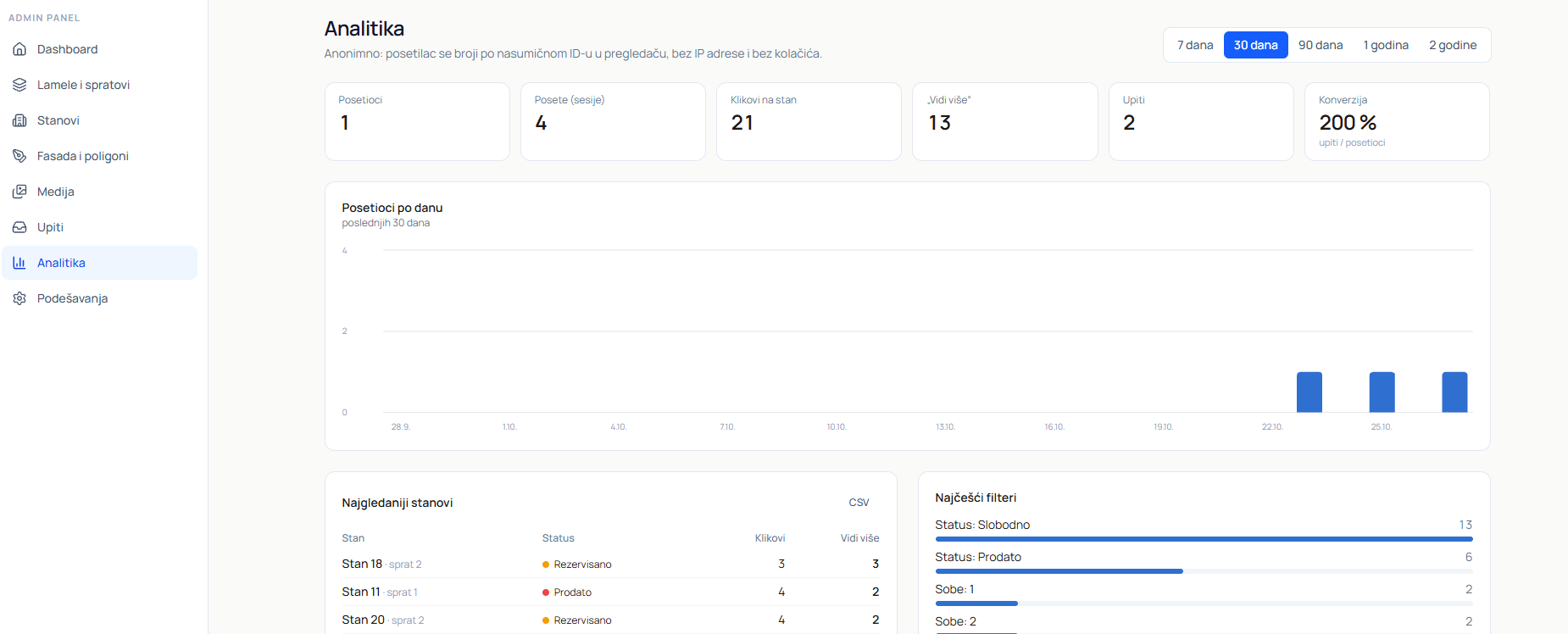
Task: Click the Stan 11 row name
Action: [361, 592]
